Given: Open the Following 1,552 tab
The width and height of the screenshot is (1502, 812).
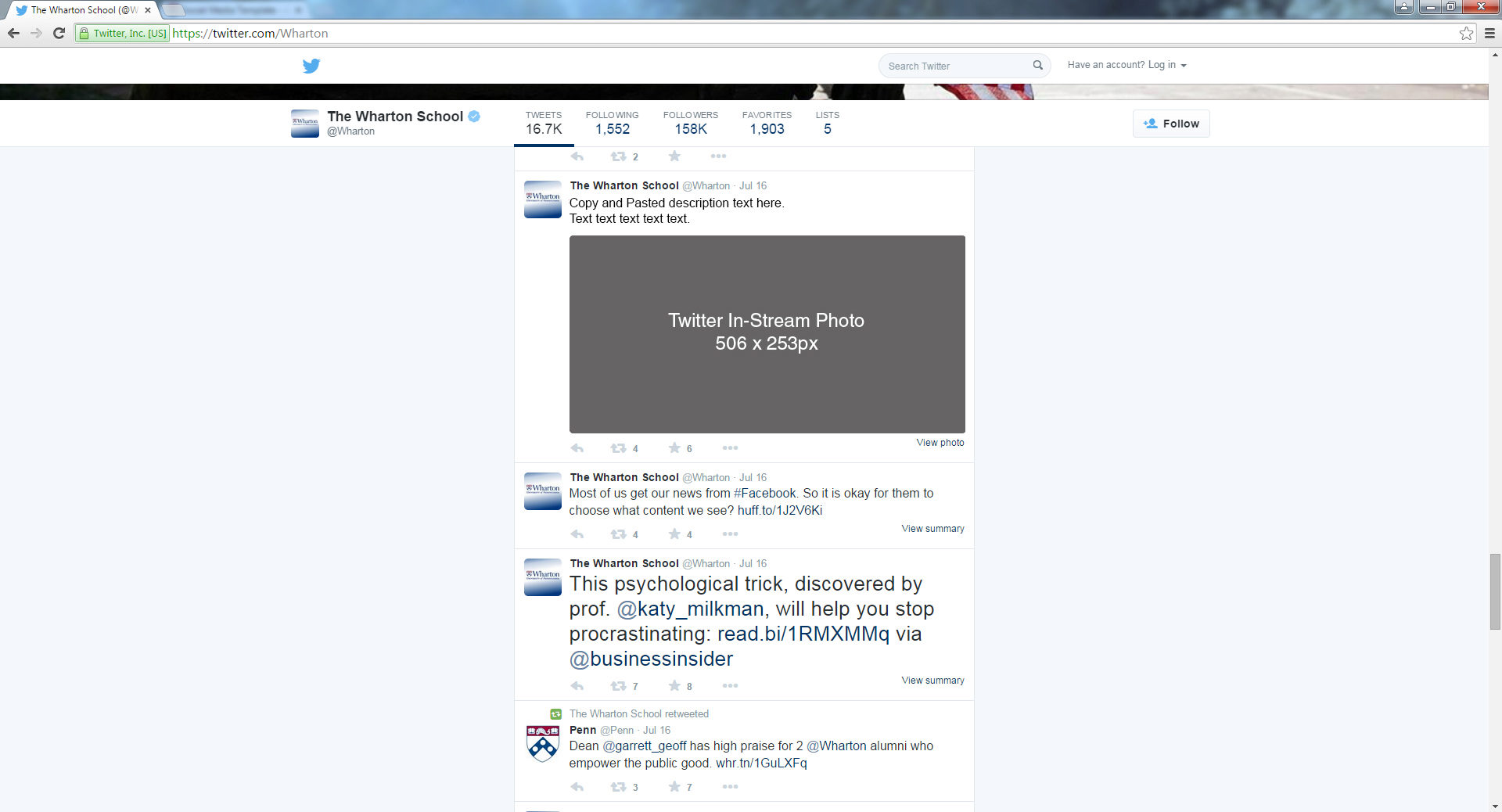Looking at the screenshot, I should (x=612, y=123).
